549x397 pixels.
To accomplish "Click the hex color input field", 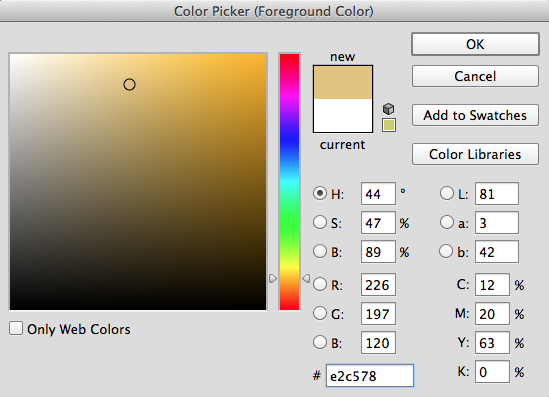I will [370, 376].
